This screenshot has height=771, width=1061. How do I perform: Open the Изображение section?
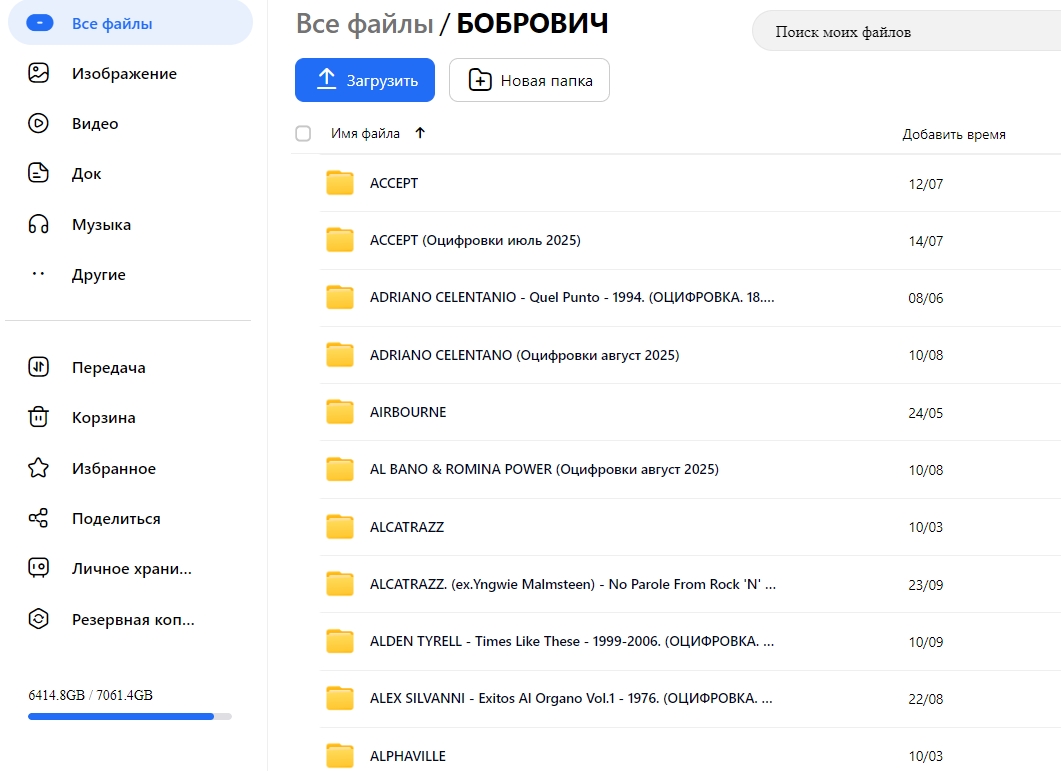[125, 73]
